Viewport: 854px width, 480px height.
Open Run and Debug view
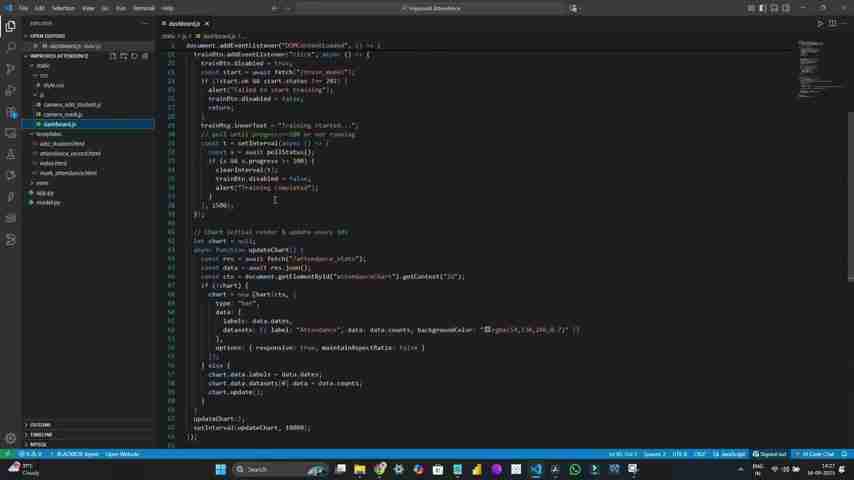[x=11, y=91]
